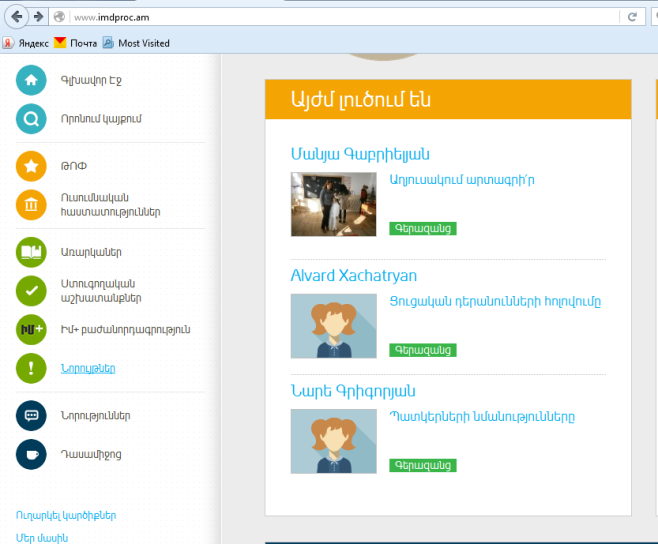Click the green checkmark icon
The width and height of the screenshot is (658, 544).
[31, 291]
